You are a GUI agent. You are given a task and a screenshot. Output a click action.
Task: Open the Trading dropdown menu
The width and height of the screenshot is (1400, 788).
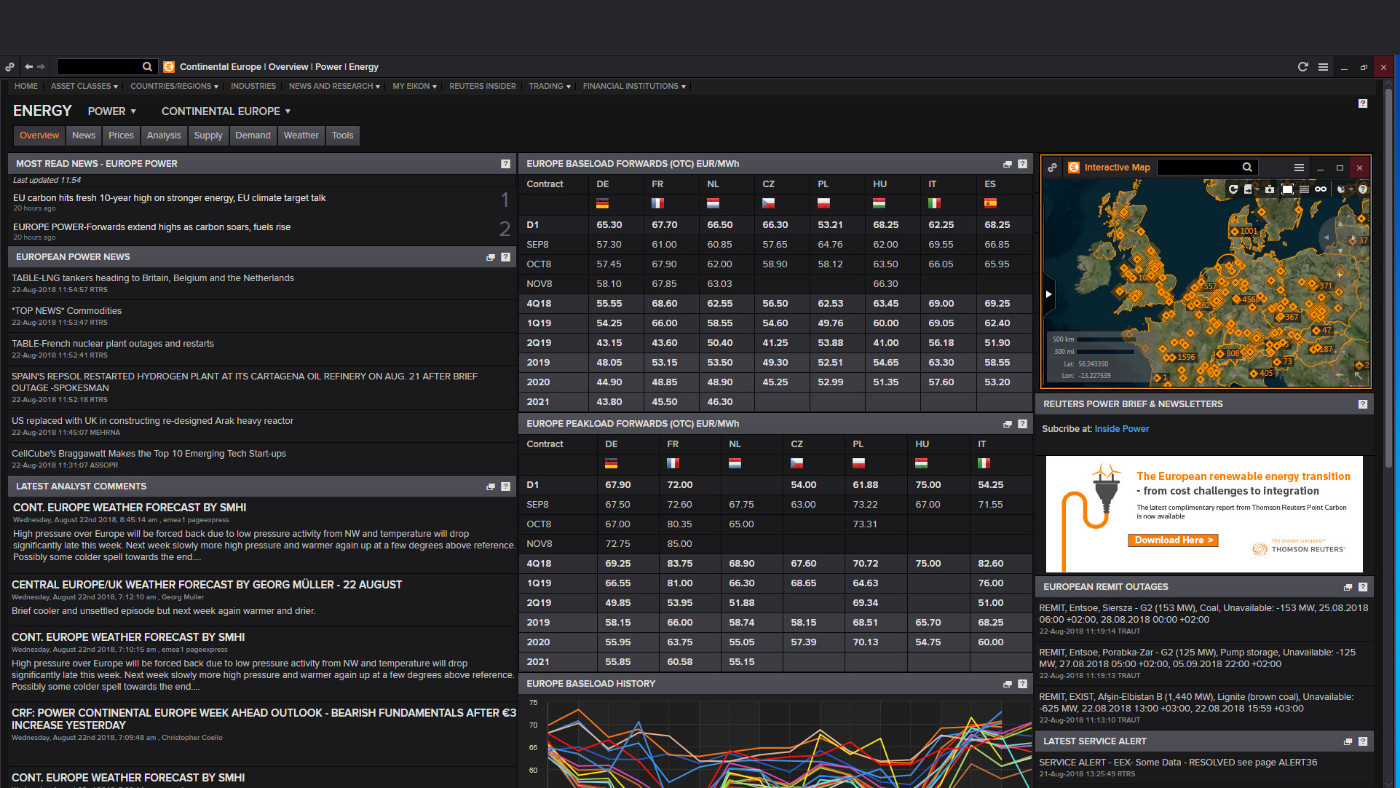(x=549, y=86)
